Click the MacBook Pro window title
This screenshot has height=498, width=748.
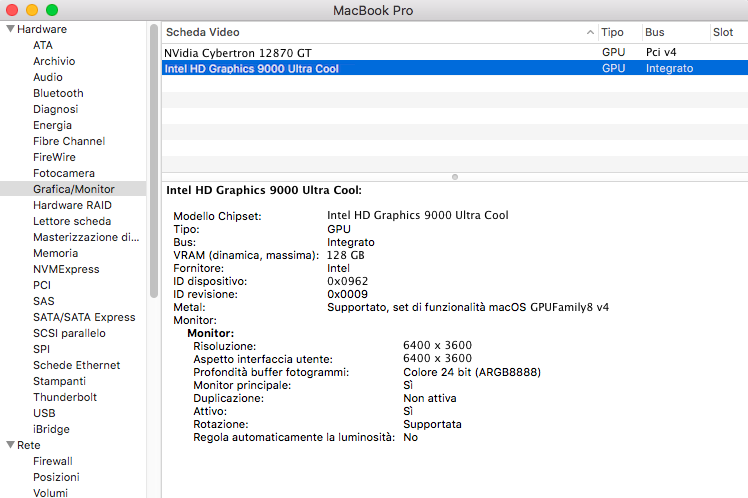coord(373,10)
